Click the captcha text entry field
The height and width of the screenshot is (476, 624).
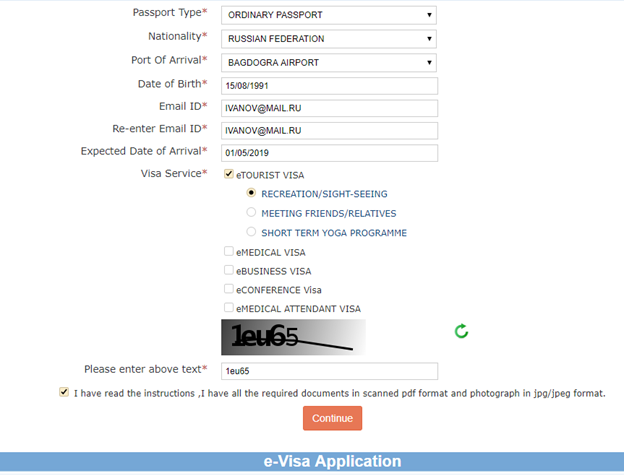coord(330,371)
